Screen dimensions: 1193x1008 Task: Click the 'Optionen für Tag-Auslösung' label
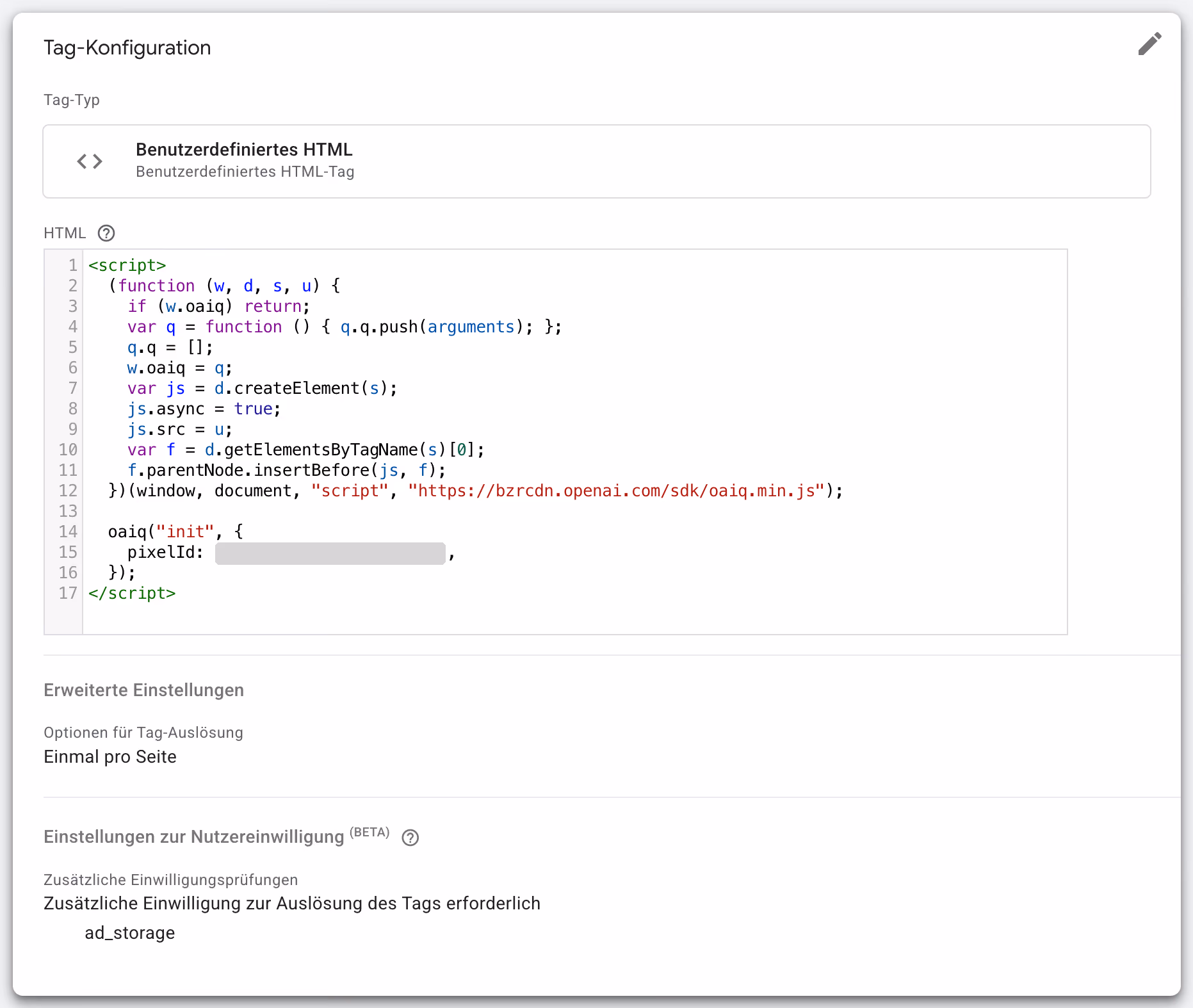pos(143,733)
